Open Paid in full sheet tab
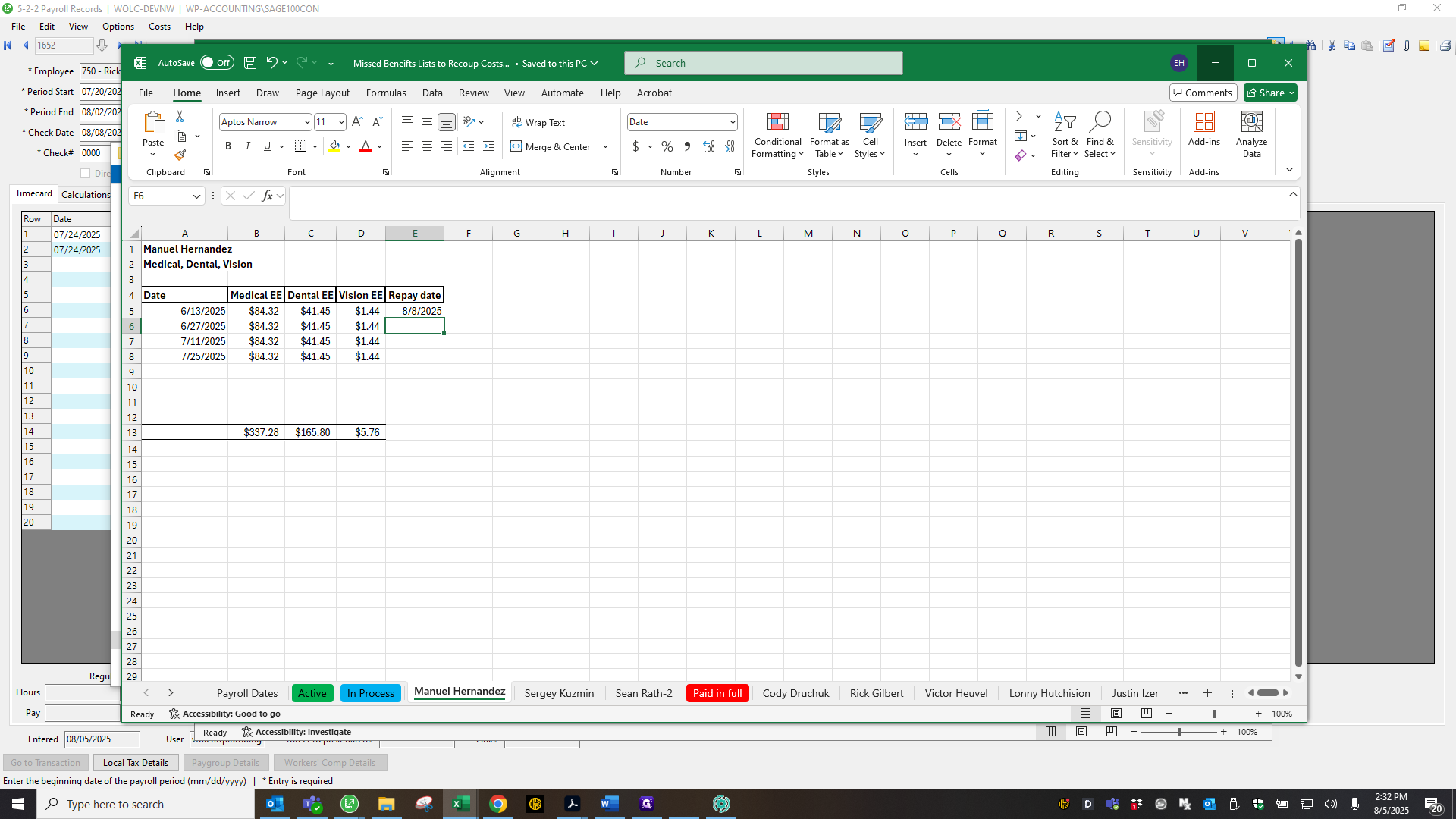 coord(717,693)
